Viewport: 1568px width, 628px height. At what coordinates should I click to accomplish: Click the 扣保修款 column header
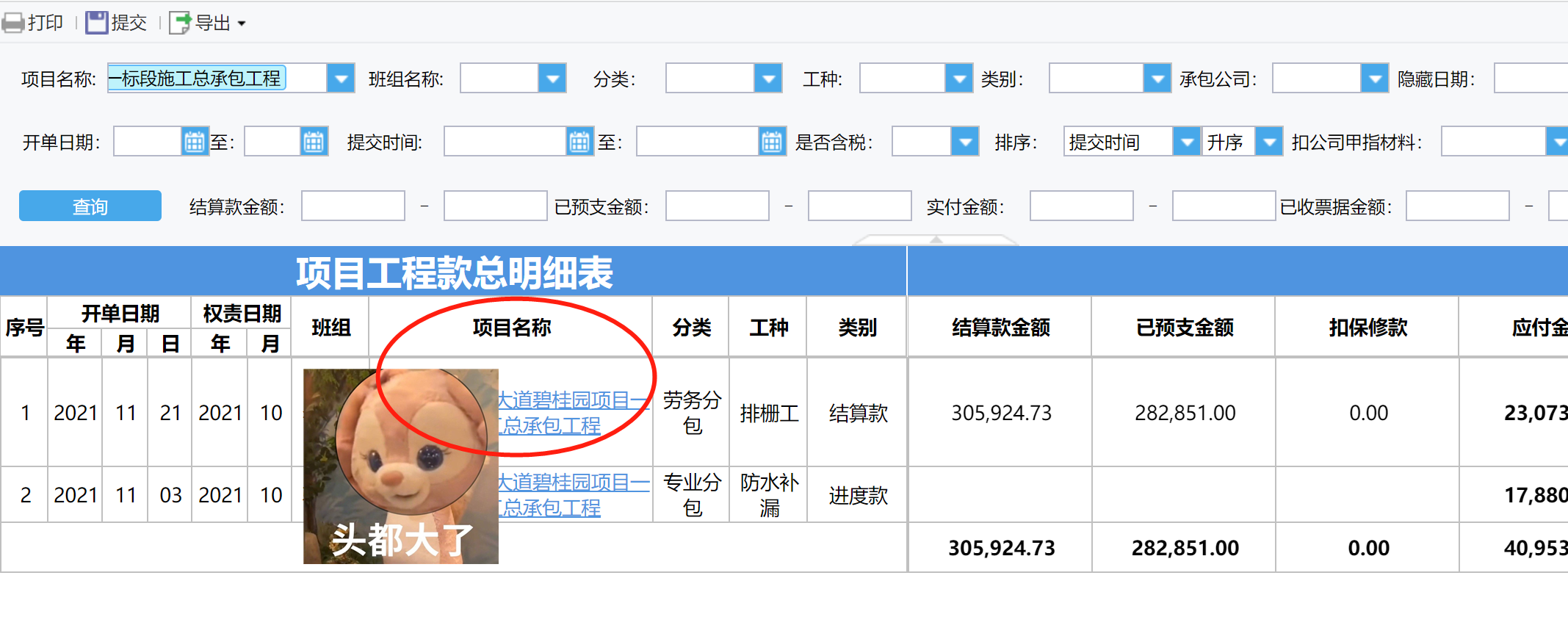tap(1368, 328)
